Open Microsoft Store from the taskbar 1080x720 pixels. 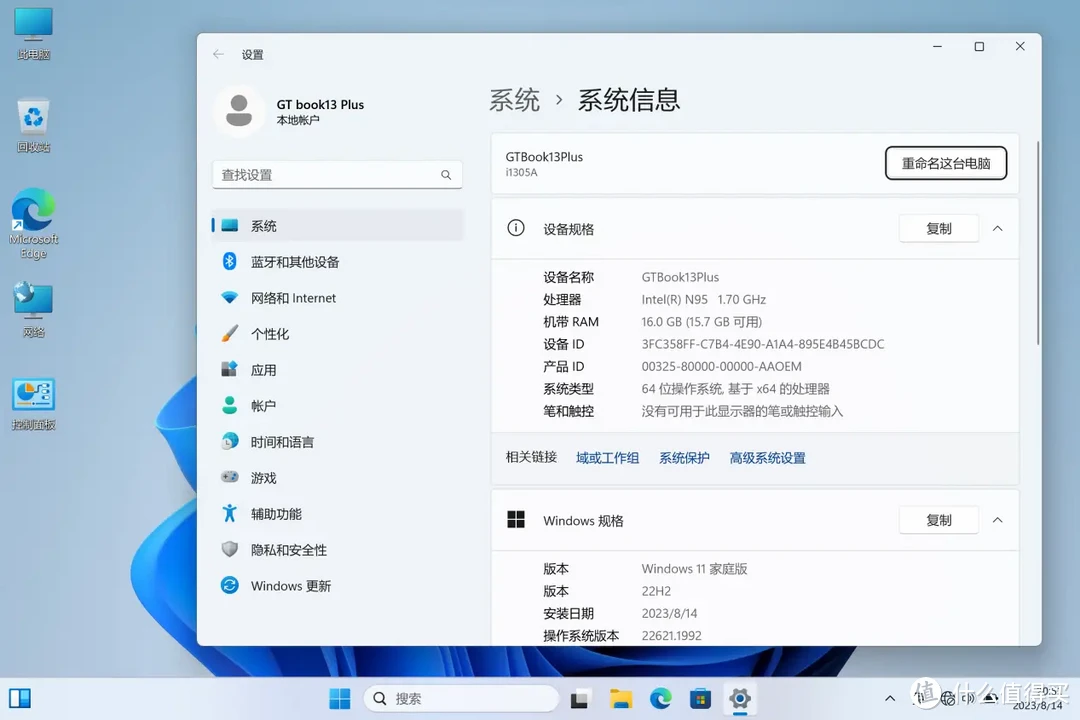pyautogui.click(x=700, y=699)
